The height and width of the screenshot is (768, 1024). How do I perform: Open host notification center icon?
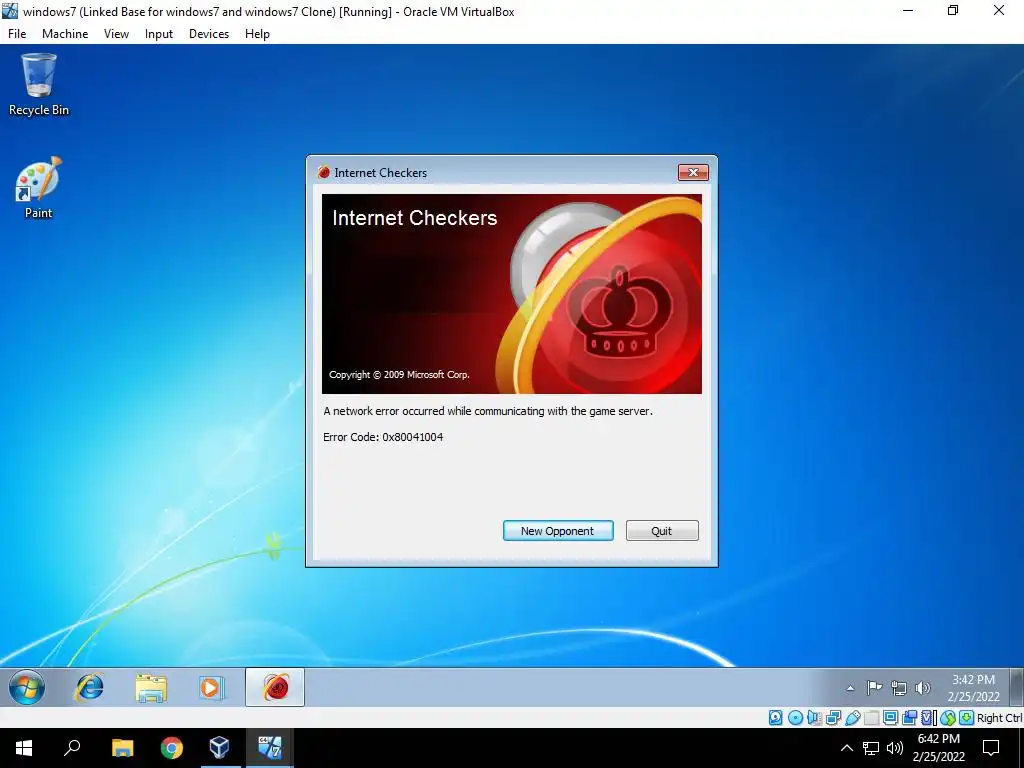pos(991,748)
